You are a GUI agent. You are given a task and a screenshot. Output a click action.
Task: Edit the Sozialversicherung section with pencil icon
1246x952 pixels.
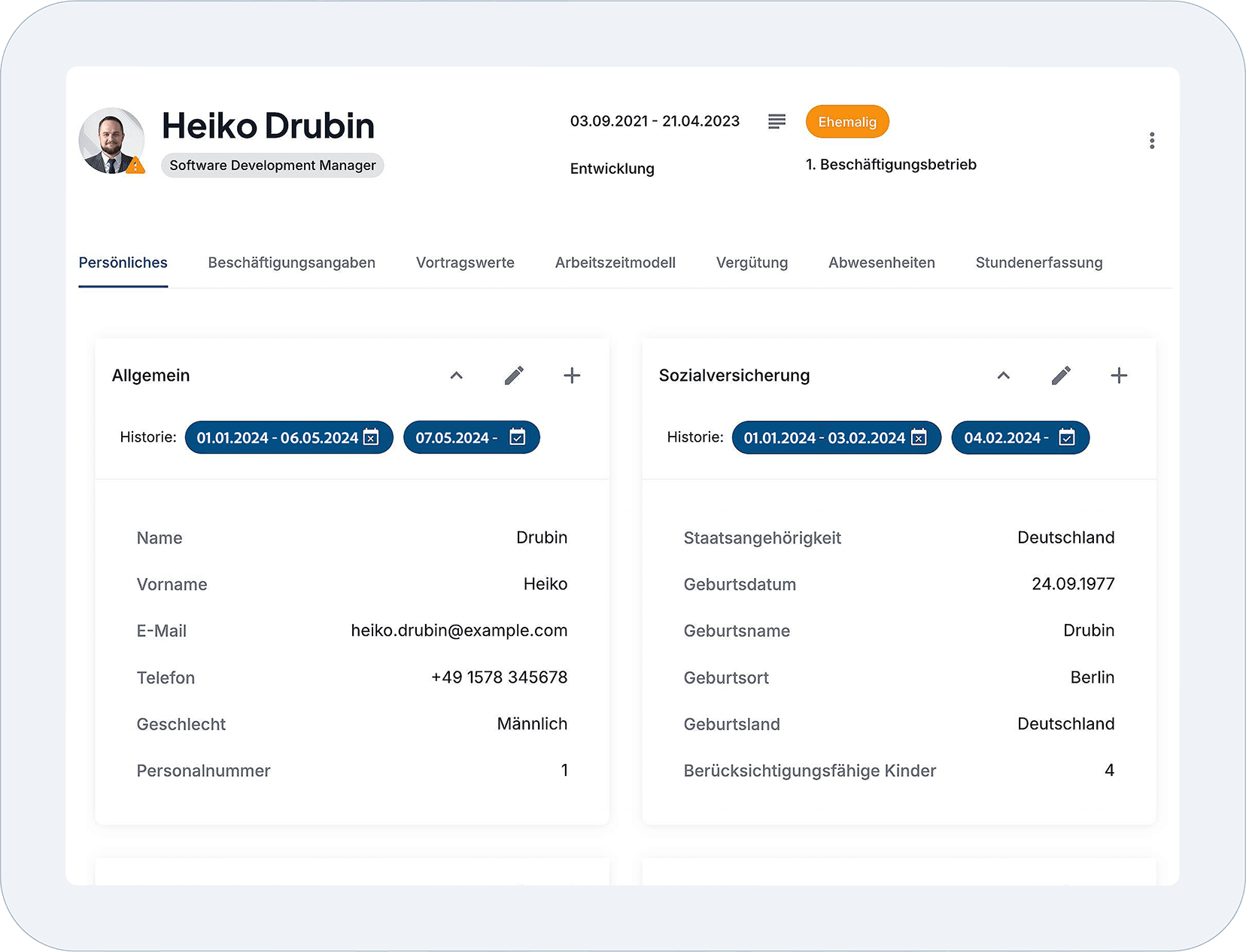pos(1061,376)
